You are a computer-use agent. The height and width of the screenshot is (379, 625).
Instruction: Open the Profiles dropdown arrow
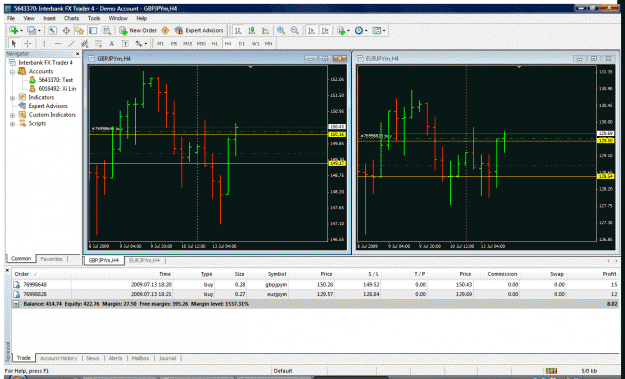[39, 31]
